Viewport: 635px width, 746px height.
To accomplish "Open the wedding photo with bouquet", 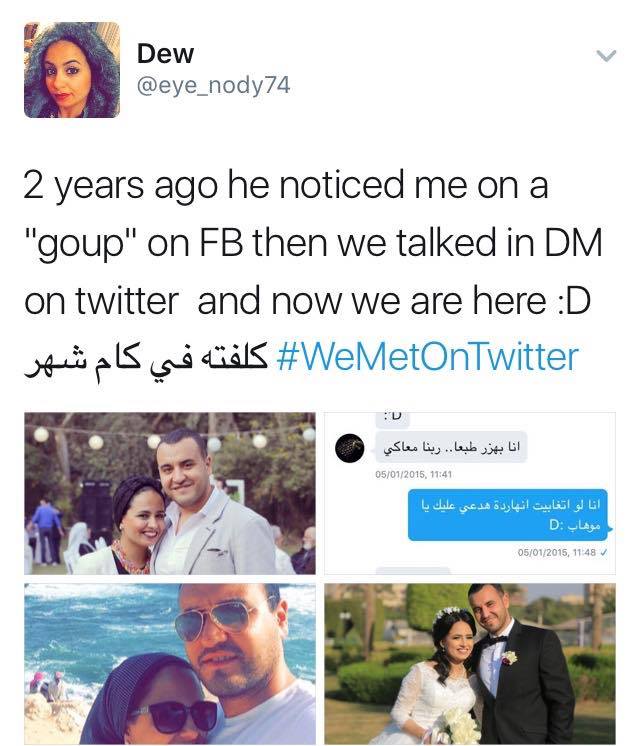I will coord(470,664).
